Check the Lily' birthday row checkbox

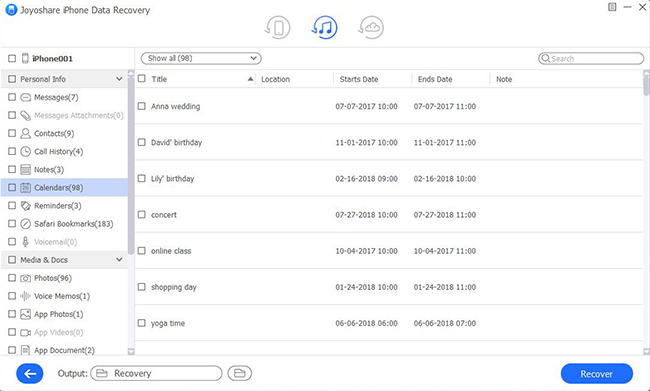[142, 179]
